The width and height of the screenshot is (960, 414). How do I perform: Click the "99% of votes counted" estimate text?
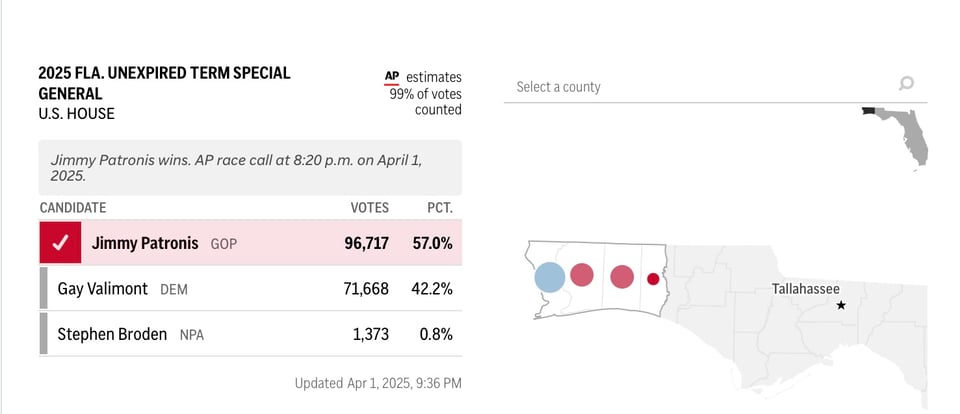426,102
